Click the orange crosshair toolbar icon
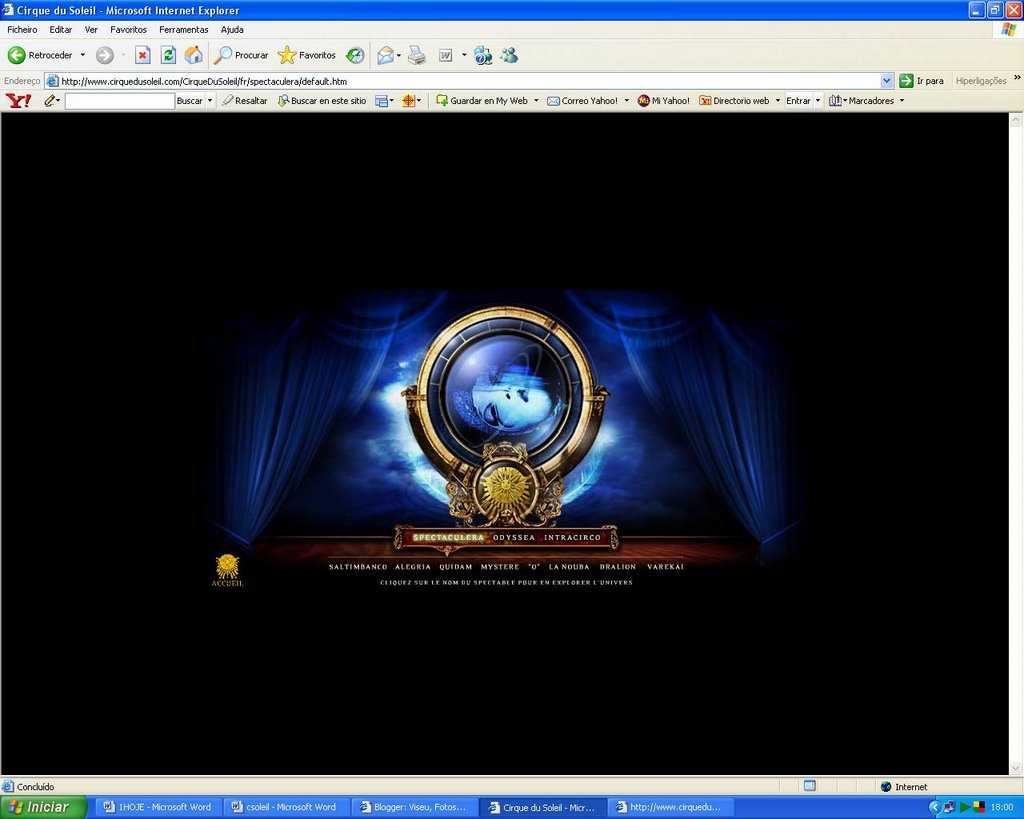This screenshot has width=1024, height=819. [409, 101]
